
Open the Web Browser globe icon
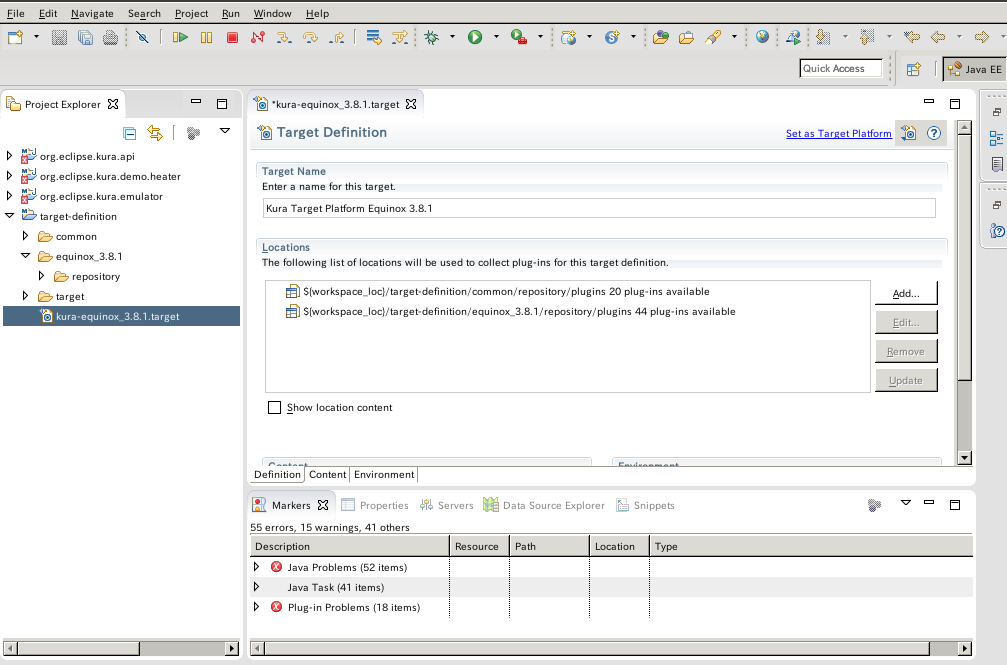click(x=762, y=37)
